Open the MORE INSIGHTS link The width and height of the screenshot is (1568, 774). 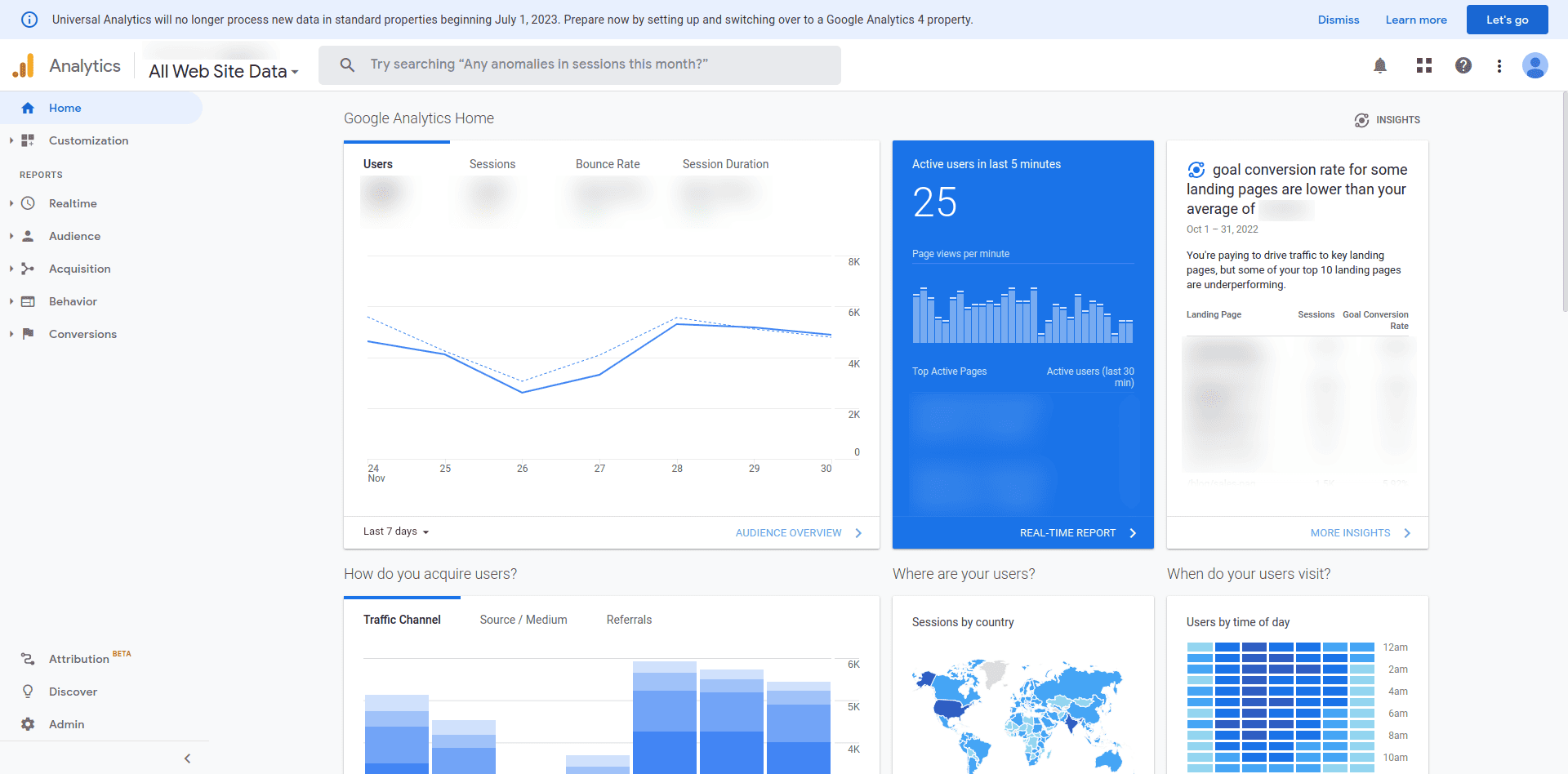point(1351,533)
